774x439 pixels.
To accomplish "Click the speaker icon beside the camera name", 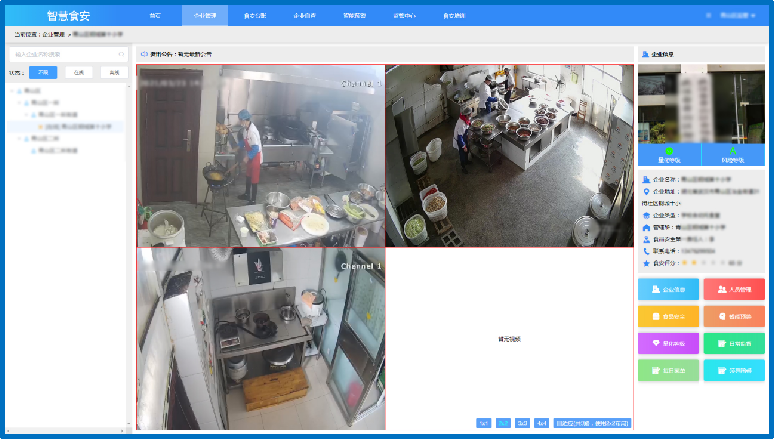I will [x=144, y=54].
